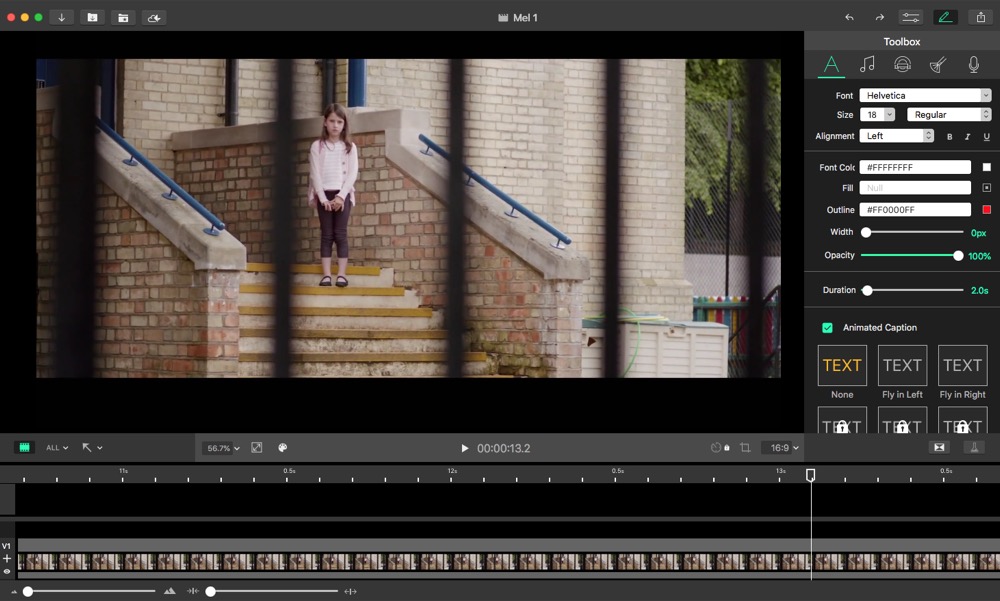This screenshot has height=601, width=1000.
Task: Click the undo arrow in the title bar
Action: (x=849, y=17)
